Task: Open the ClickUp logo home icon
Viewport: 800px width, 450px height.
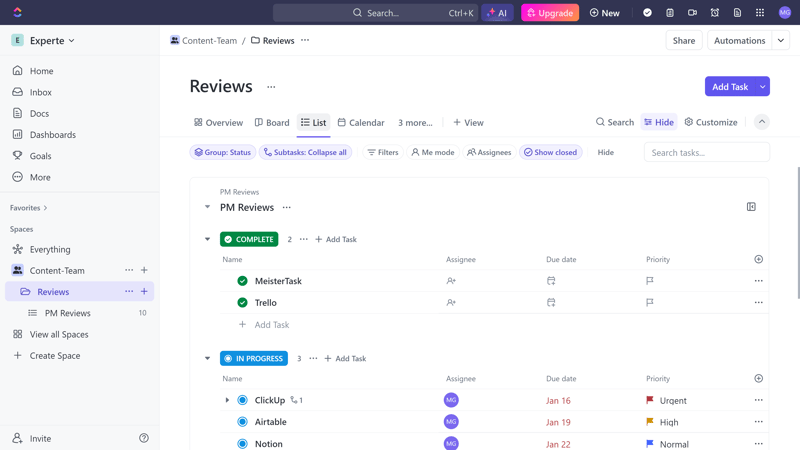Action: tap(17, 12)
